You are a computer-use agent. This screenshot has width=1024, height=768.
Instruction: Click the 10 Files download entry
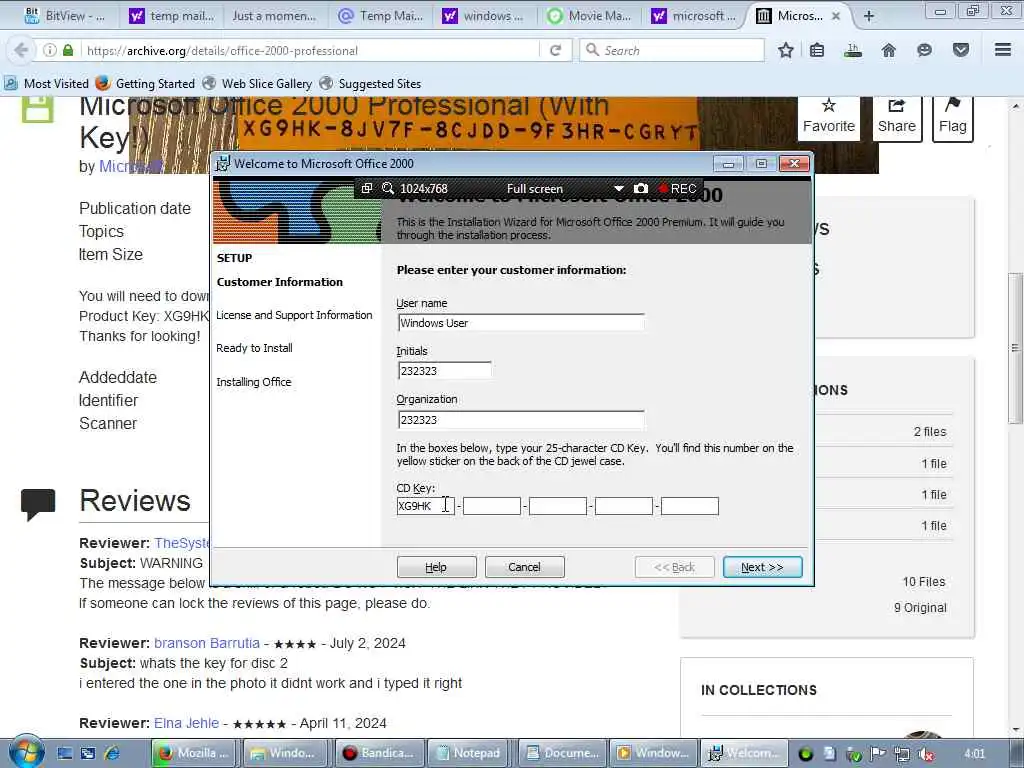point(923,582)
